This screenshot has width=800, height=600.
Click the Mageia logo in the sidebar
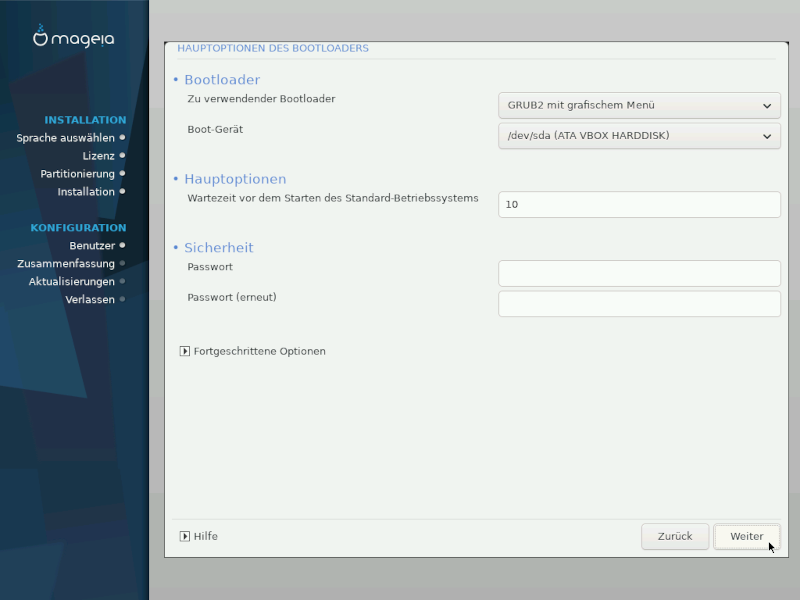(73, 38)
